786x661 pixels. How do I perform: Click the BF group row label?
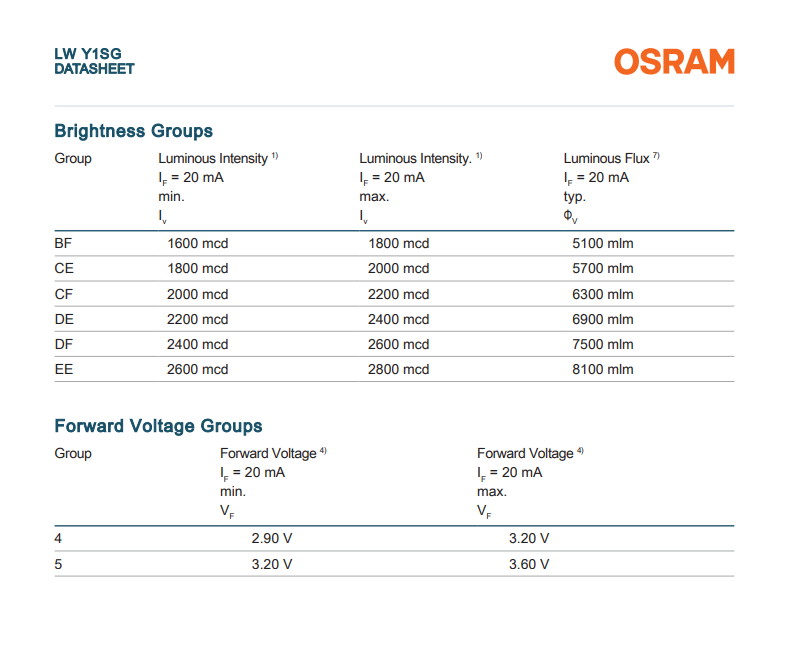(63, 244)
